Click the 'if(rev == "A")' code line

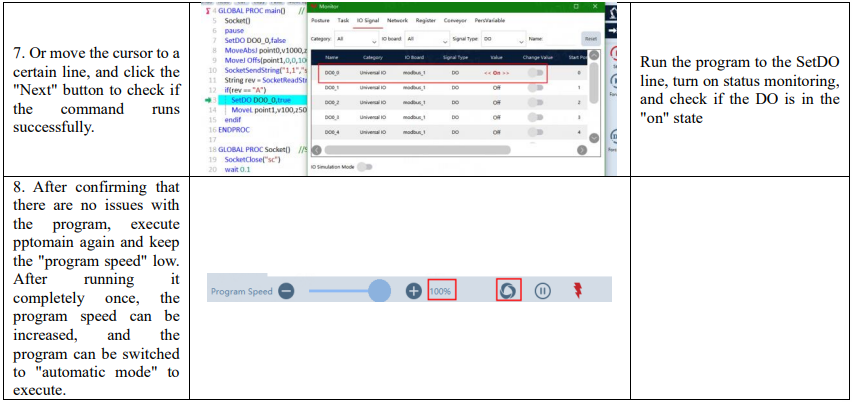tap(247, 90)
